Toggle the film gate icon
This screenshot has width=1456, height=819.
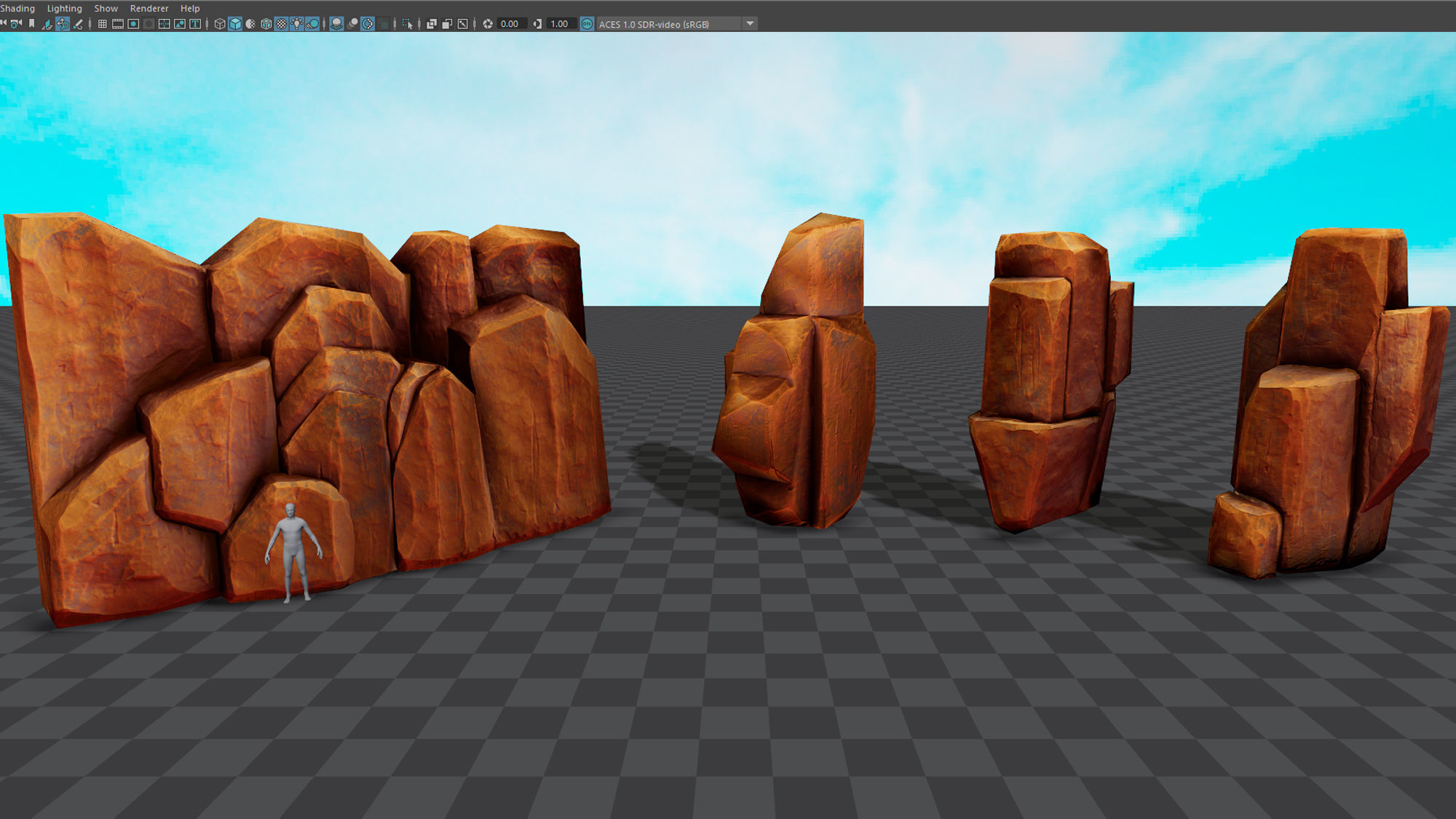[x=117, y=24]
